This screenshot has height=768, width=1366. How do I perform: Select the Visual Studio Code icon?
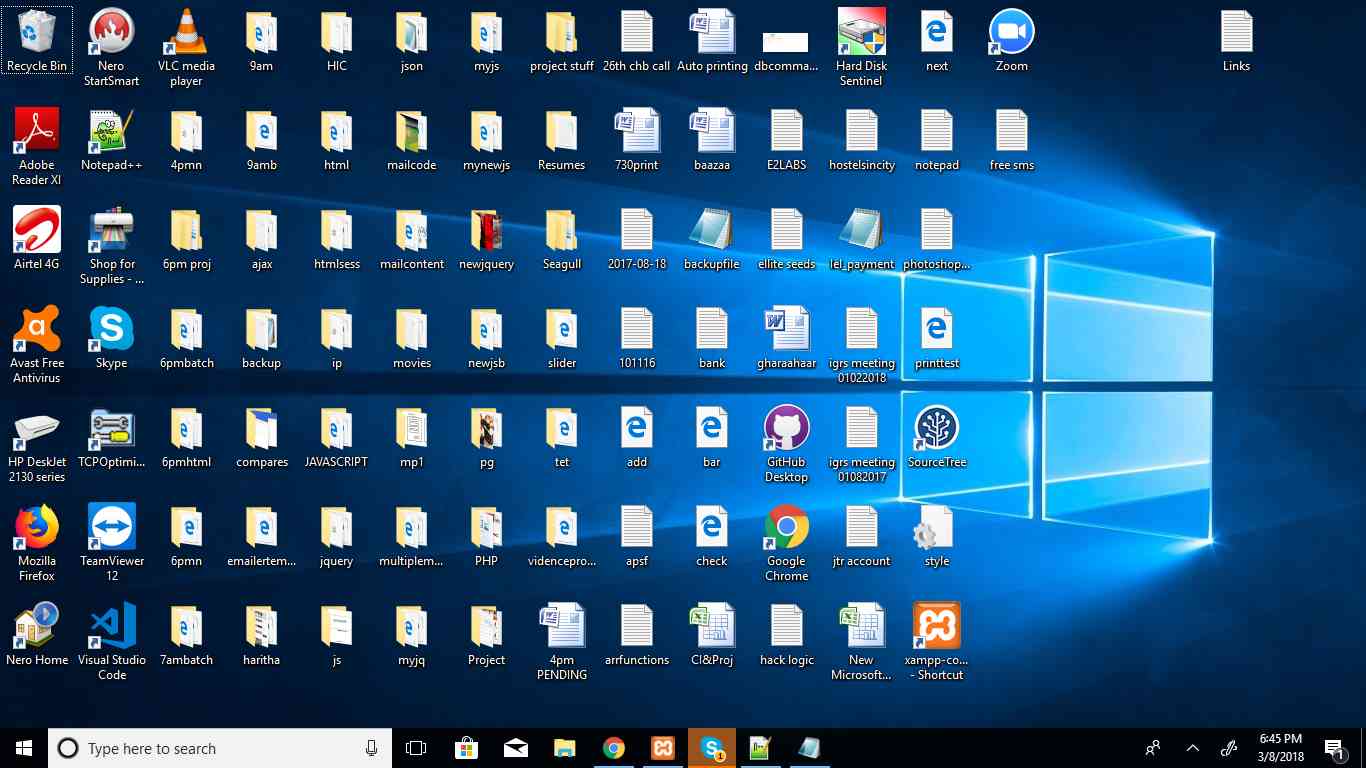coord(112,627)
